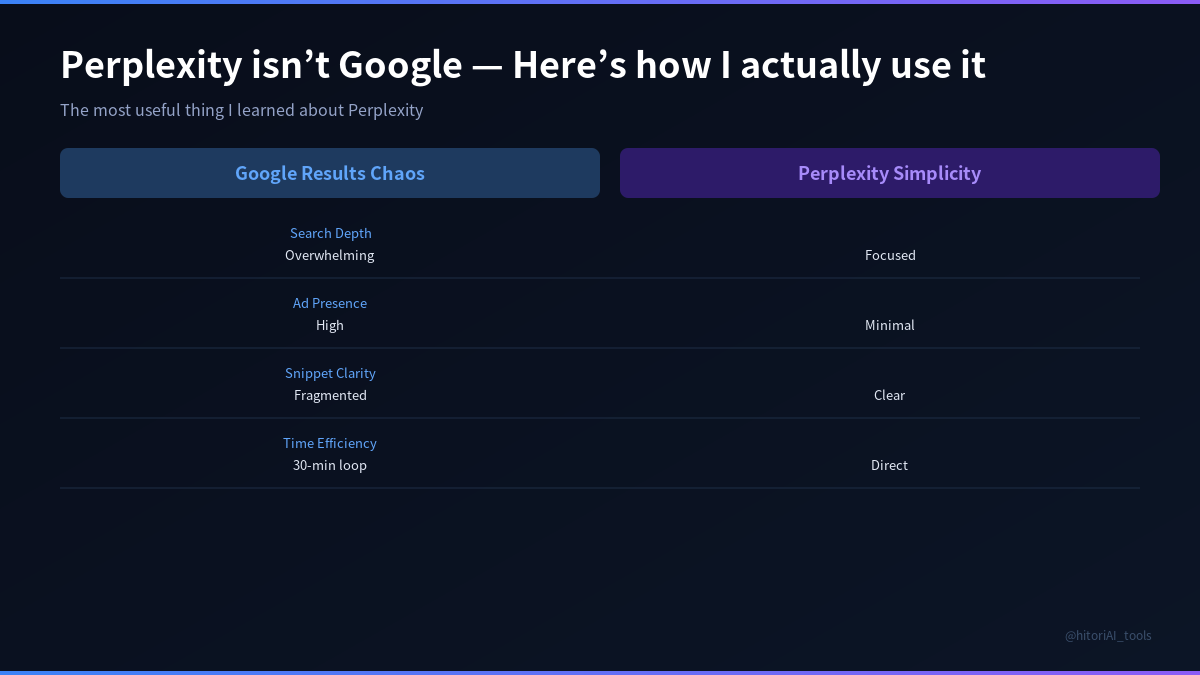Viewport: 1200px width, 675px height.
Task: Click the Minimal value in Perplexity column
Action: click(x=890, y=325)
